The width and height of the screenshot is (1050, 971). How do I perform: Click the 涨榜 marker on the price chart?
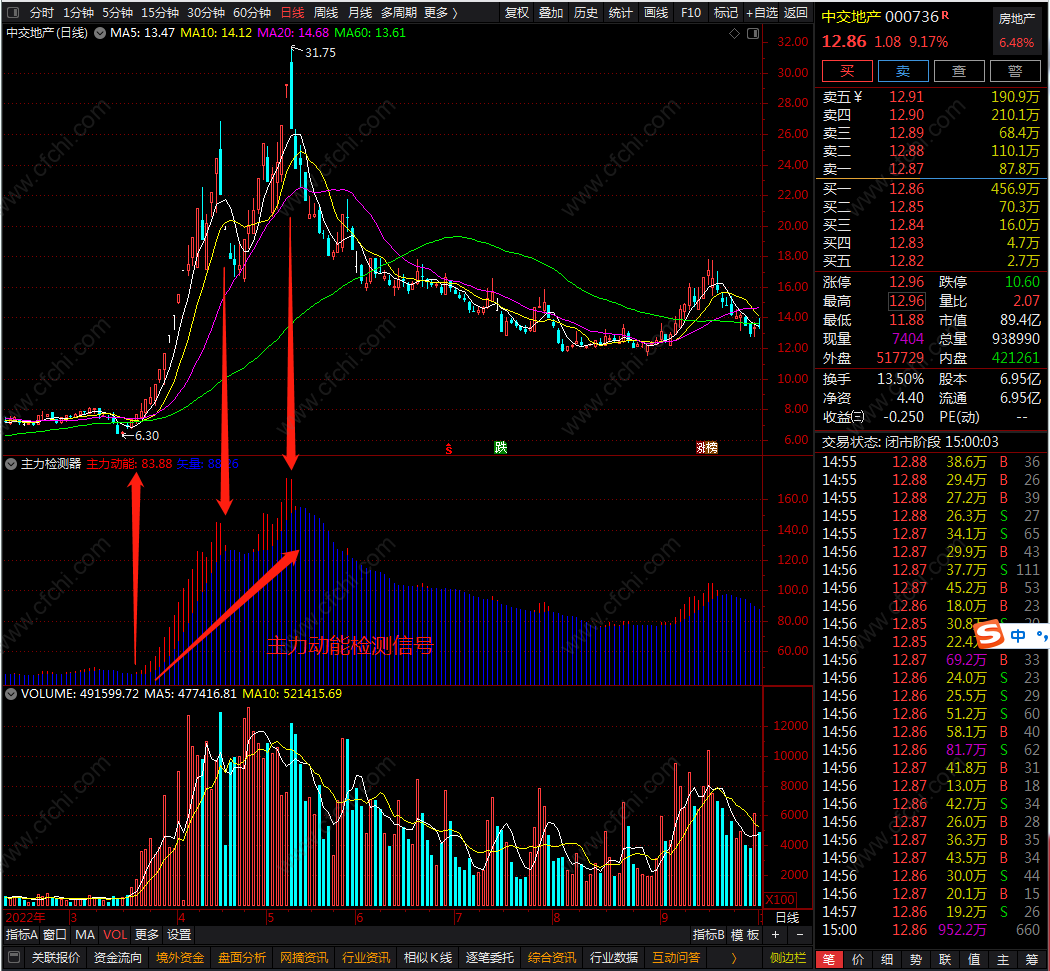707,447
